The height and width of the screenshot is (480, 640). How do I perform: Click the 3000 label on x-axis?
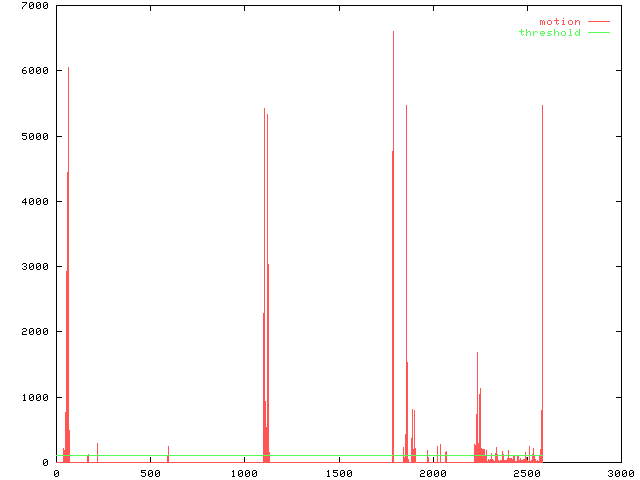620,472
